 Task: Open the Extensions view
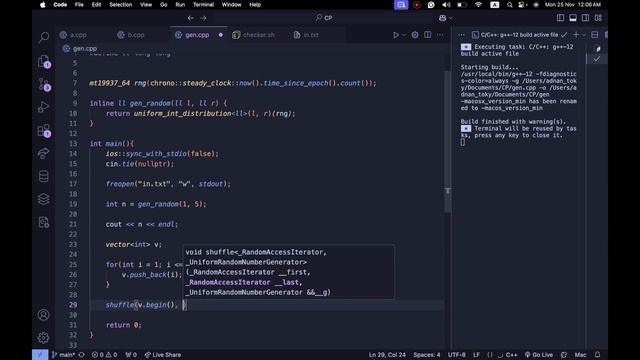[44, 131]
